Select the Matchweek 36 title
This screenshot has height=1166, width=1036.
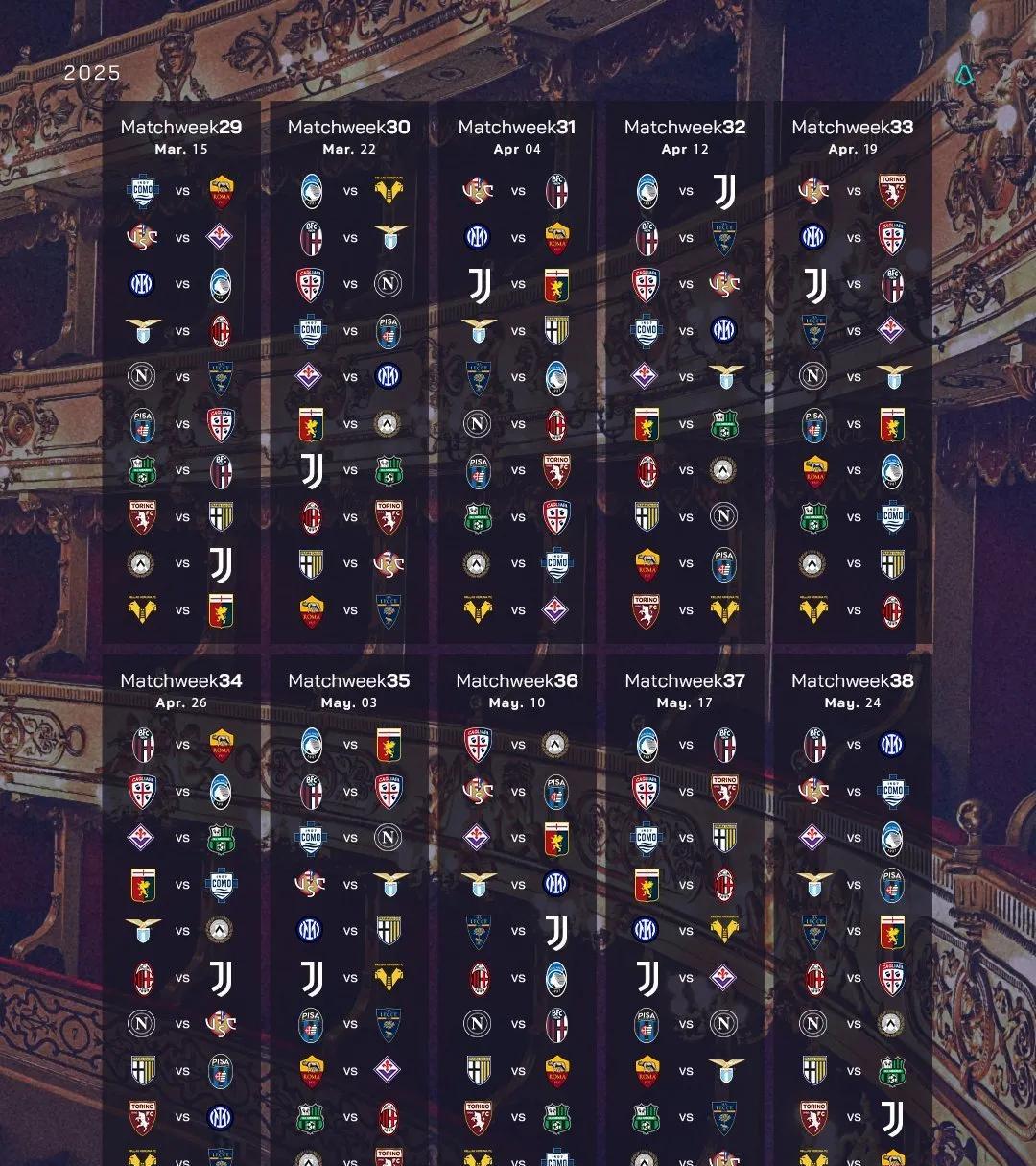pos(517,680)
